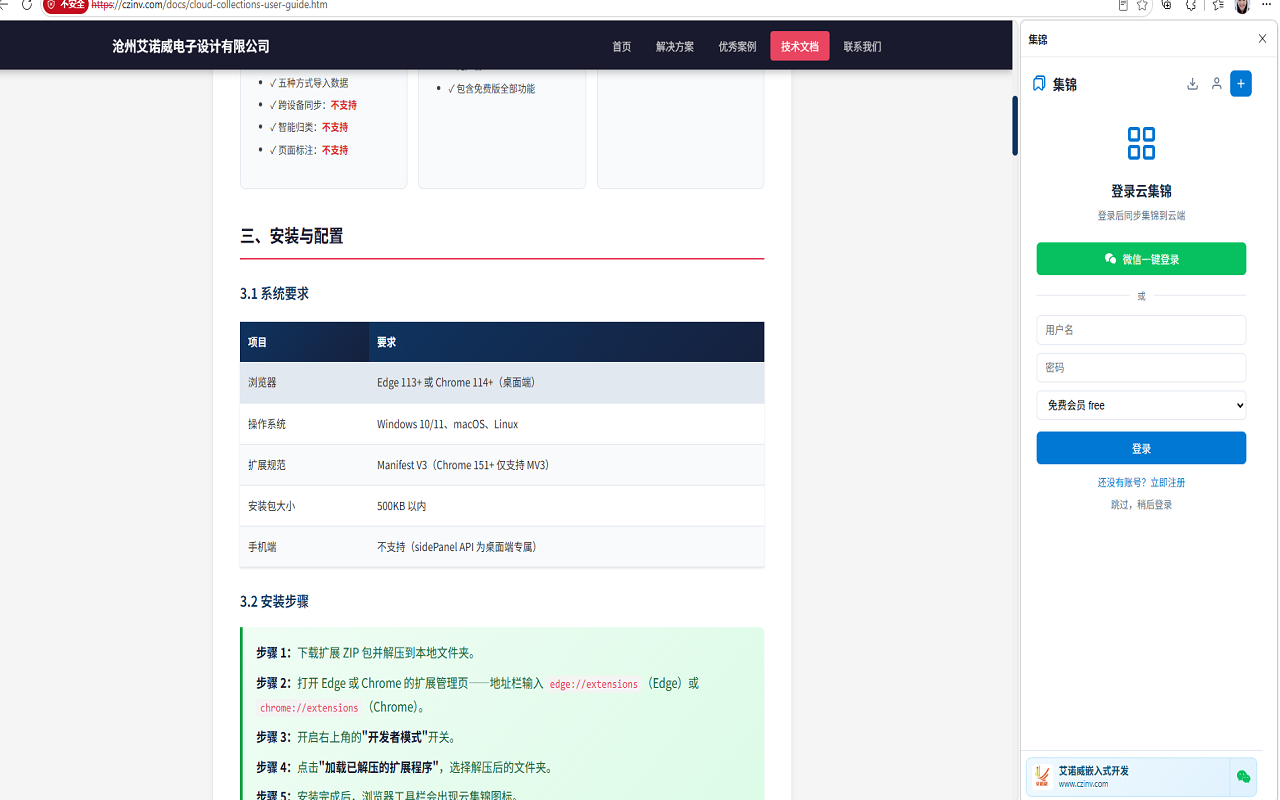The width and height of the screenshot is (1280, 800).
Task: Expand the 免费会员 free membership dropdown
Action: tap(1141, 405)
